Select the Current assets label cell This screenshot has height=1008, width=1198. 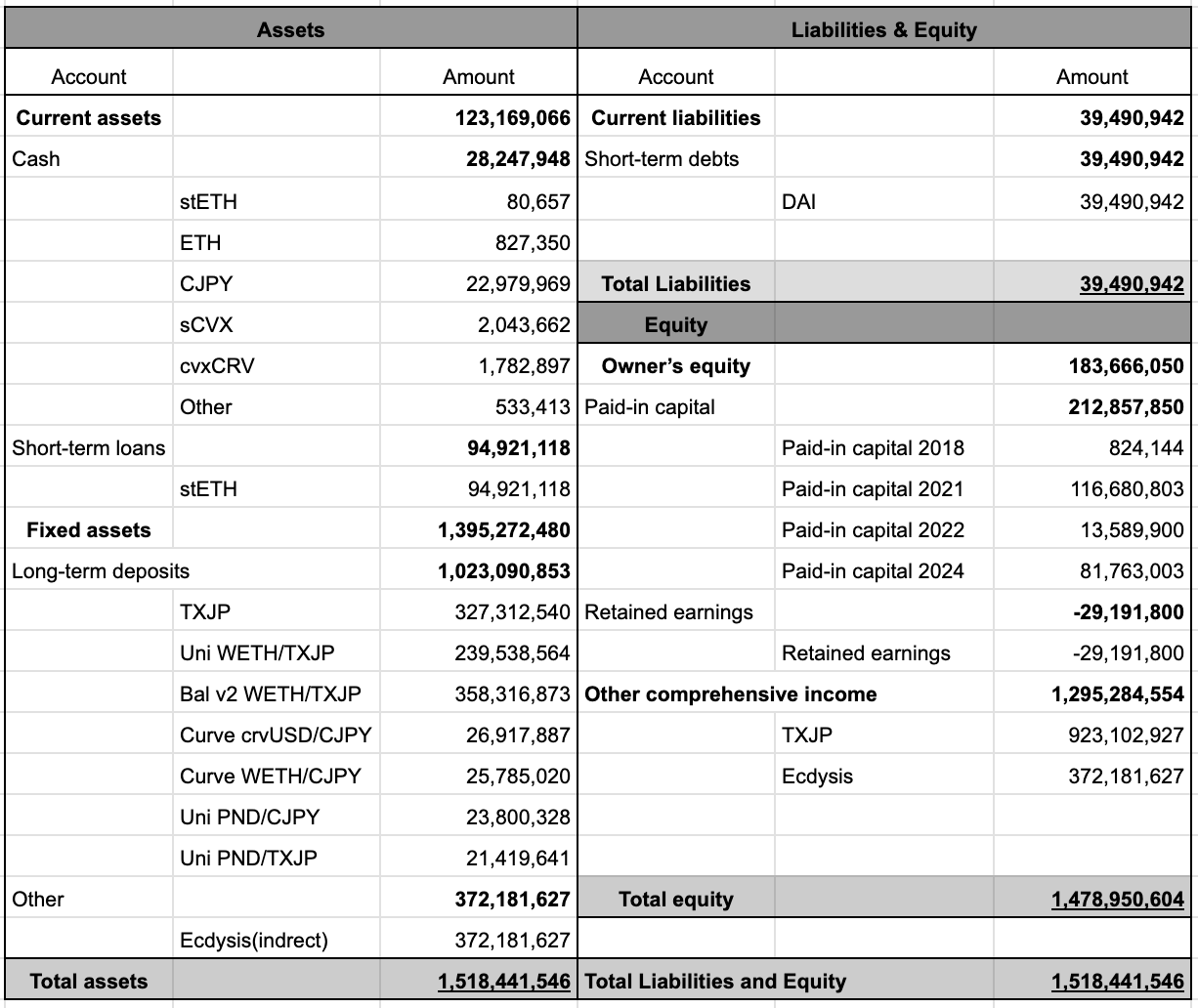[89, 118]
